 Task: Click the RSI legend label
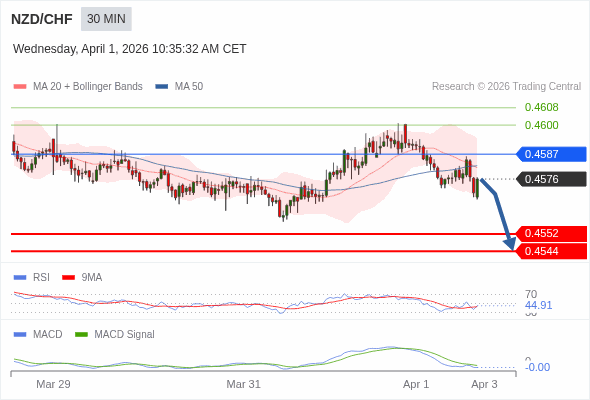41,278
